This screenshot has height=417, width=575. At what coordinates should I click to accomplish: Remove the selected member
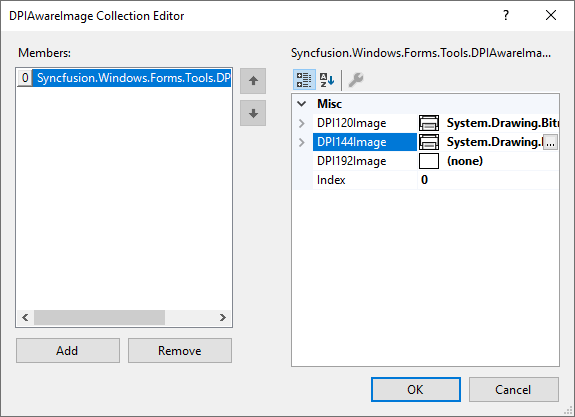(x=180, y=351)
